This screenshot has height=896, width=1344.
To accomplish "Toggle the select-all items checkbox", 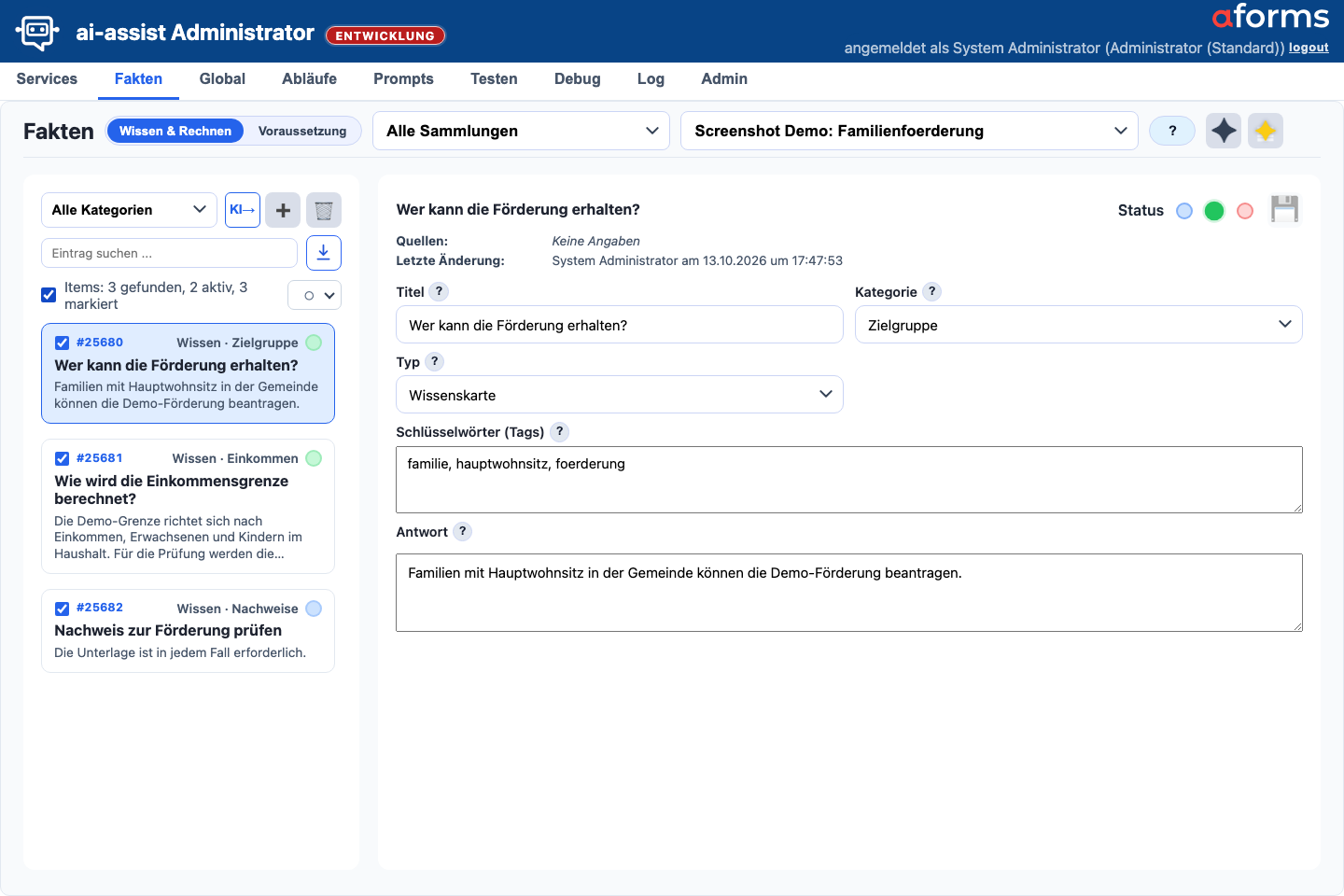I will point(49,295).
